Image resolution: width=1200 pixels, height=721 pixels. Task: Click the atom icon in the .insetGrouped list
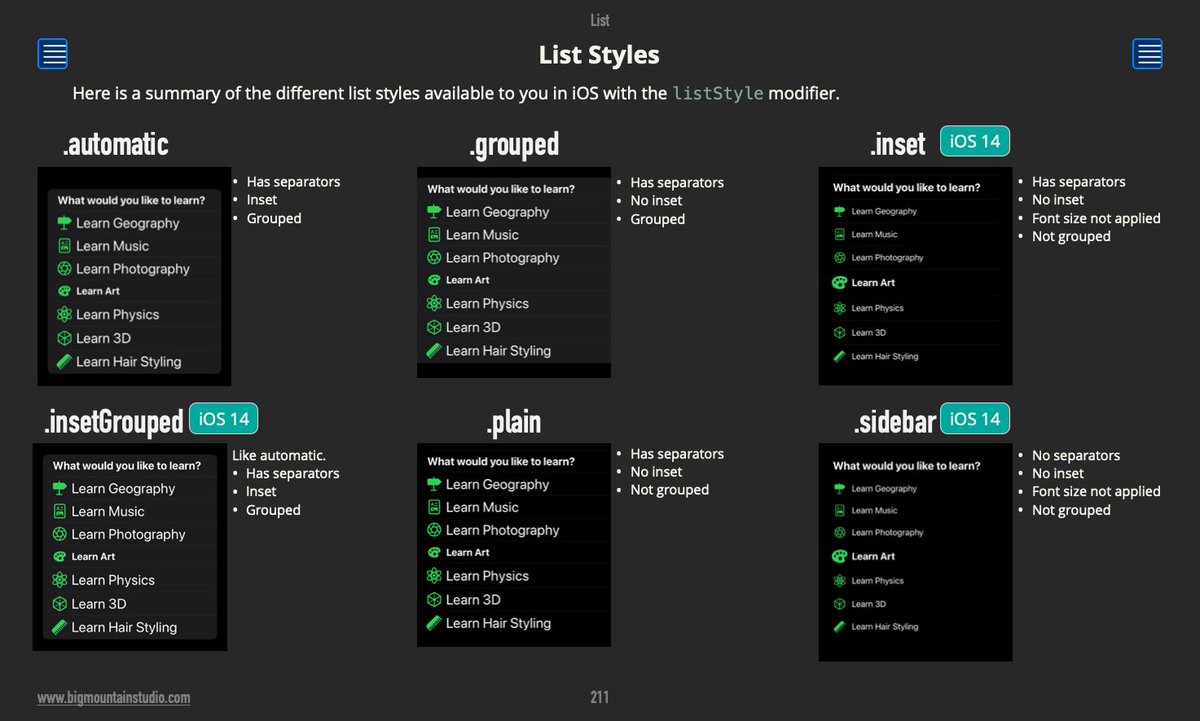(x=61, y=580)
